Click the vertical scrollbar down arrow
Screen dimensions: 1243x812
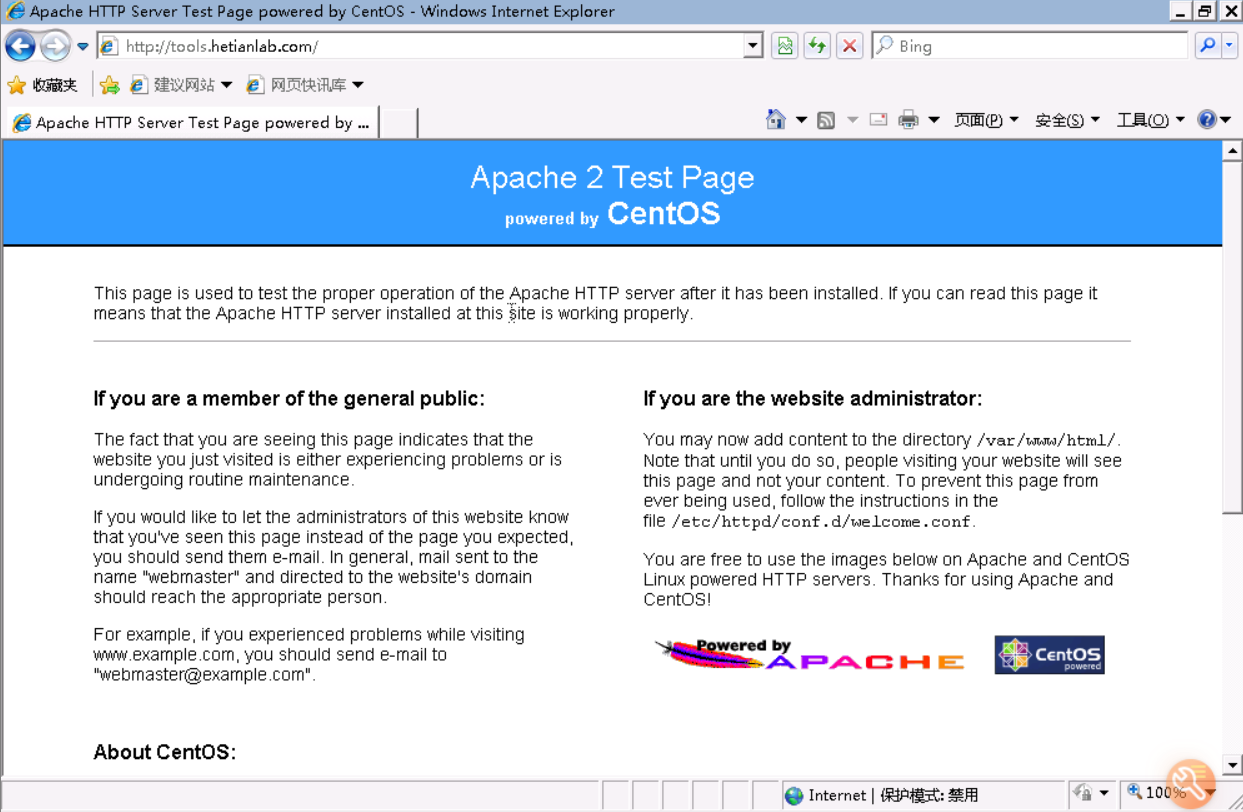click(x=1232, y=765)
